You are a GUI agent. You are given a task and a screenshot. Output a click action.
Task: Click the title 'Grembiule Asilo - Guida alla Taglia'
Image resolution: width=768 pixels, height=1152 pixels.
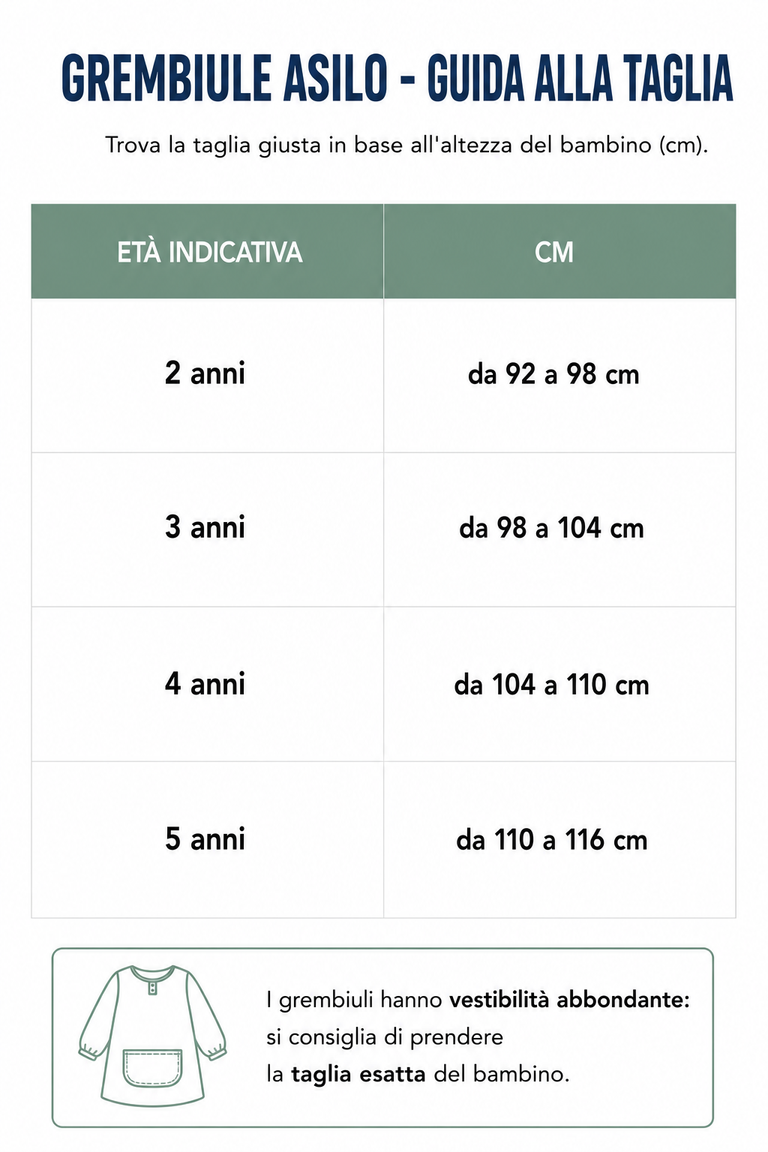397,77
